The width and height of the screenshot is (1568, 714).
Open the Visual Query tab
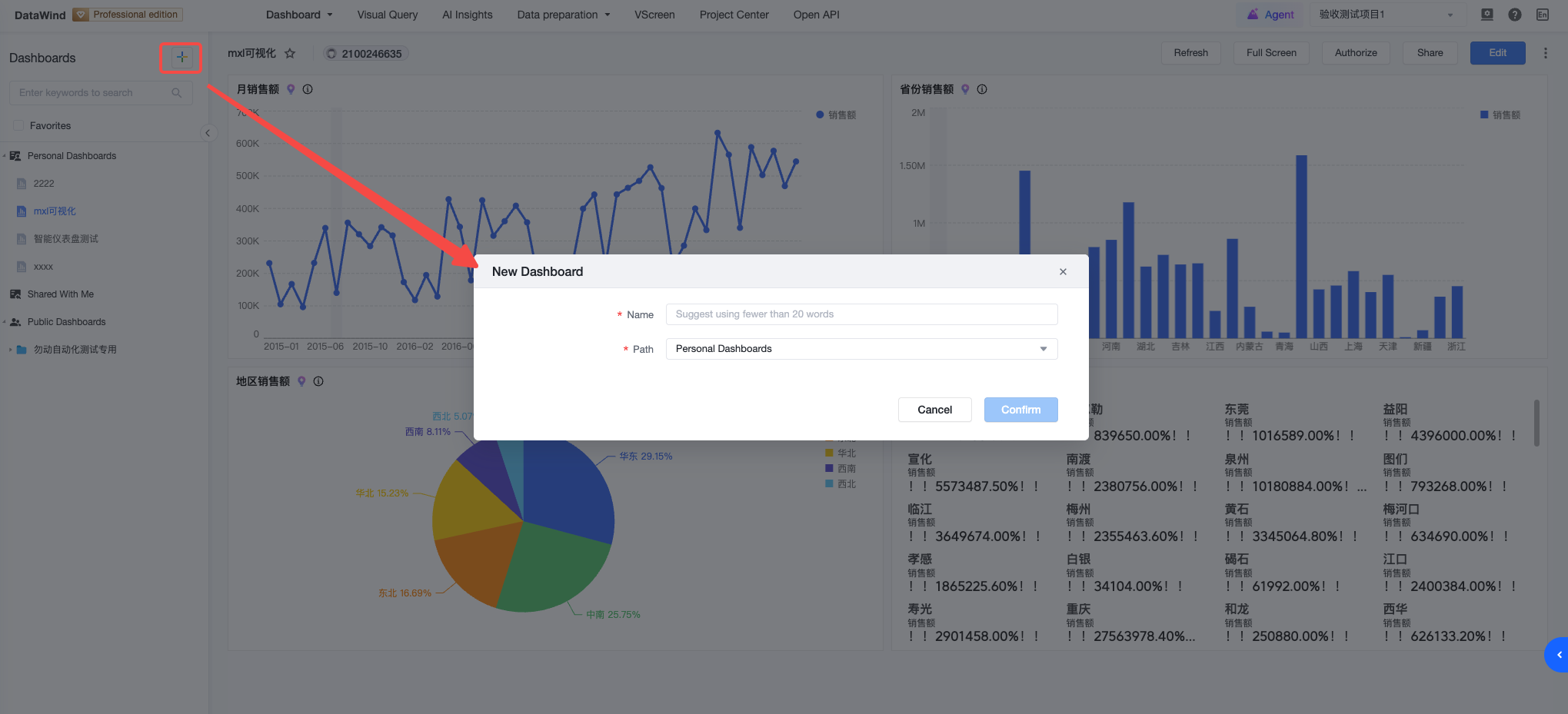(x=388, y=15)
